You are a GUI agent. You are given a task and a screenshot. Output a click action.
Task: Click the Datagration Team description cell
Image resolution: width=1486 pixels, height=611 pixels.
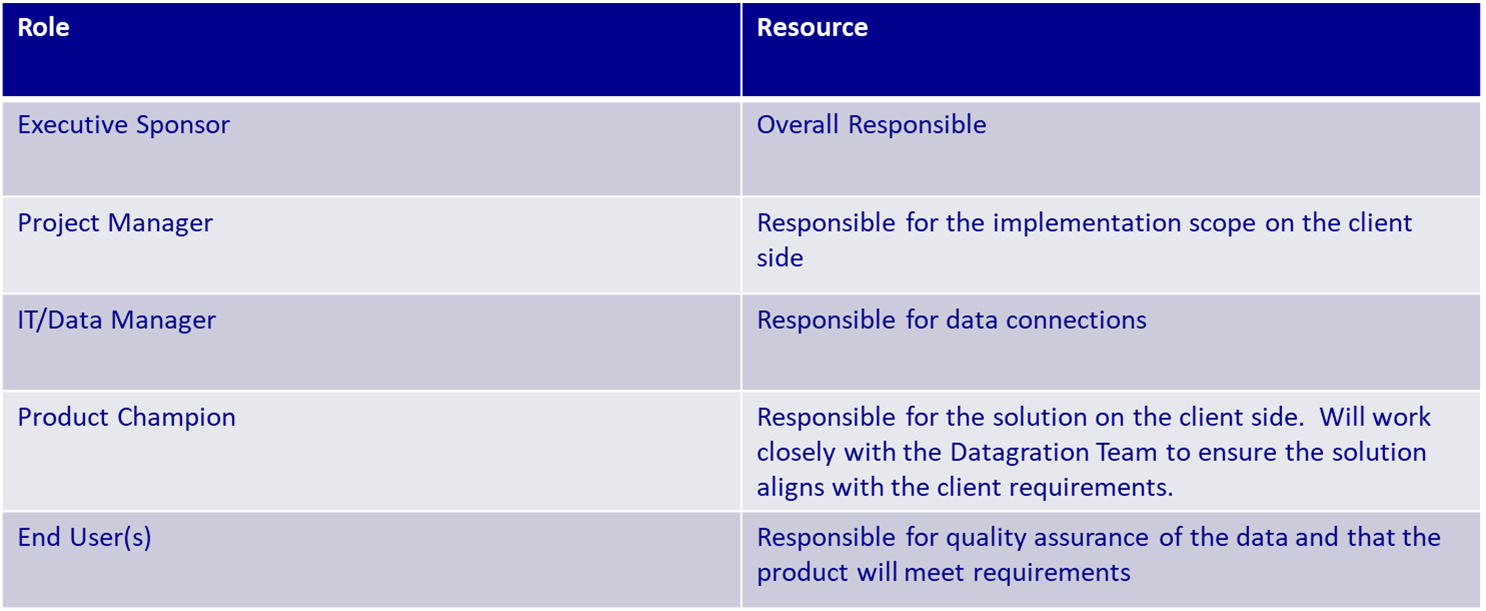coord(1111,451)
